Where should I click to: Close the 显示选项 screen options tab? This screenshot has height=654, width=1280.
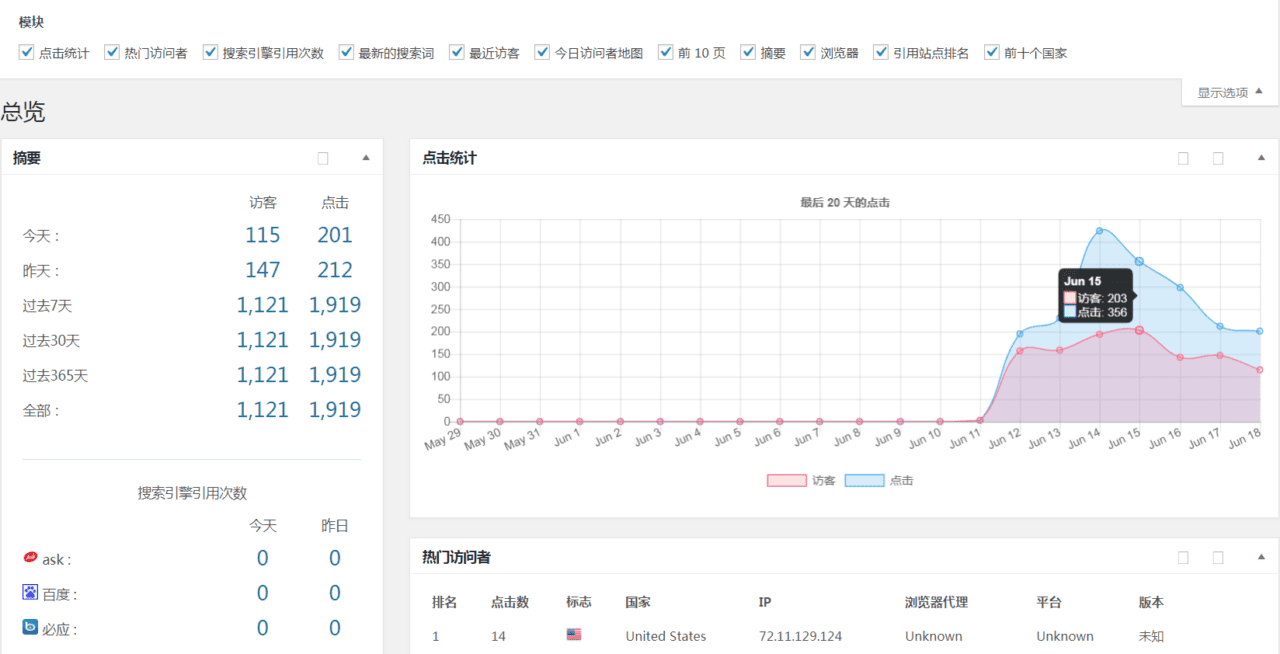click(x=1230, y=92)
